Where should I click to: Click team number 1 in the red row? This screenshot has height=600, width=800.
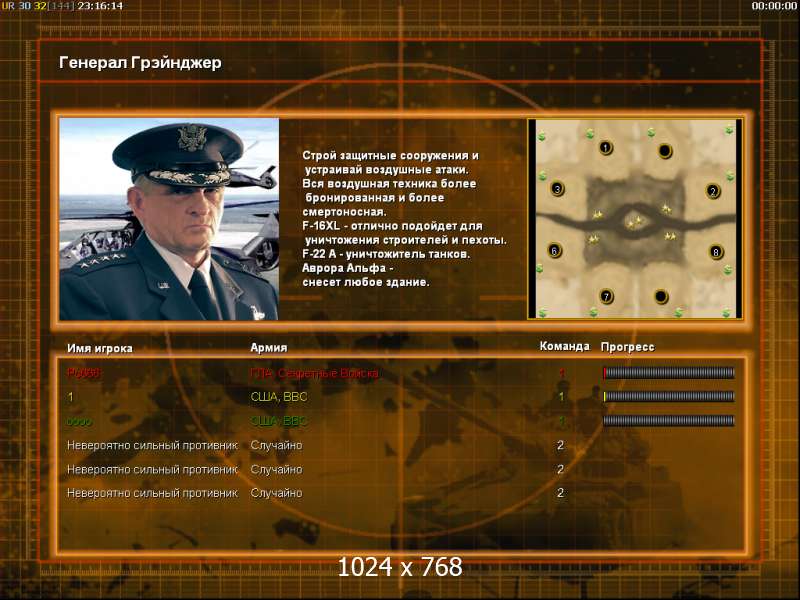pos(561,373)
